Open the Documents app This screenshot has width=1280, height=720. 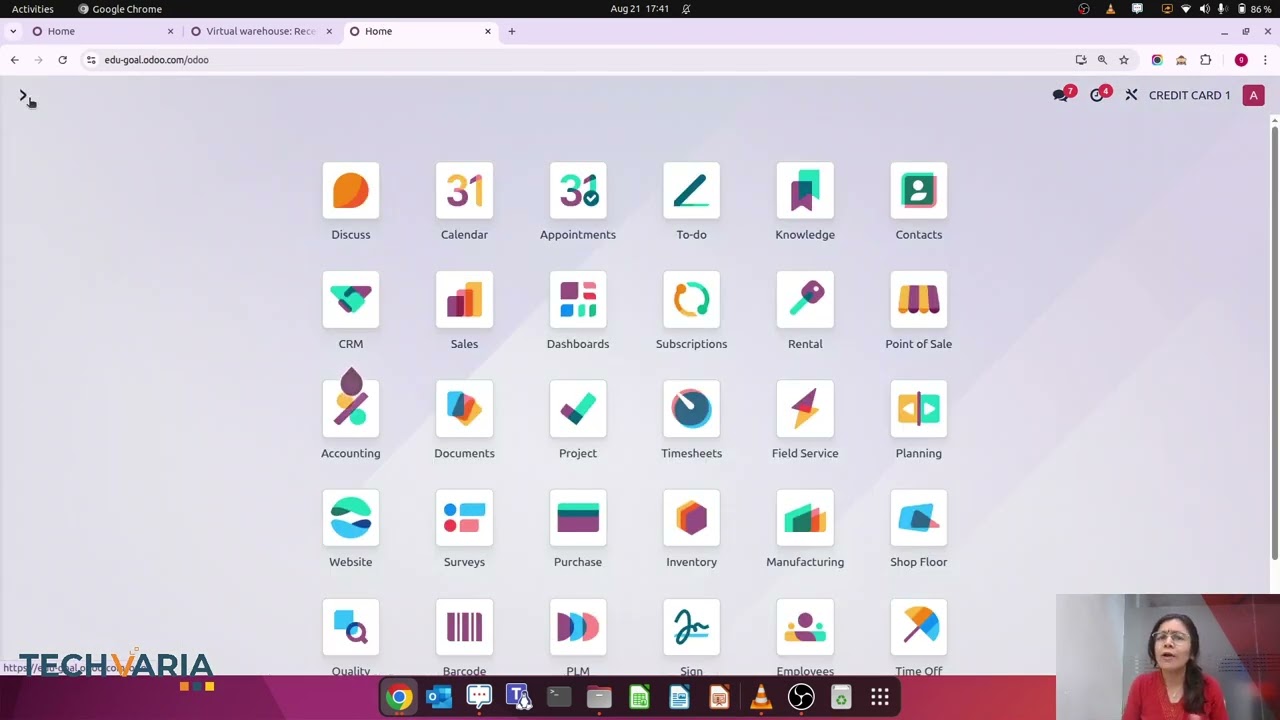click(x=464, y=409)
